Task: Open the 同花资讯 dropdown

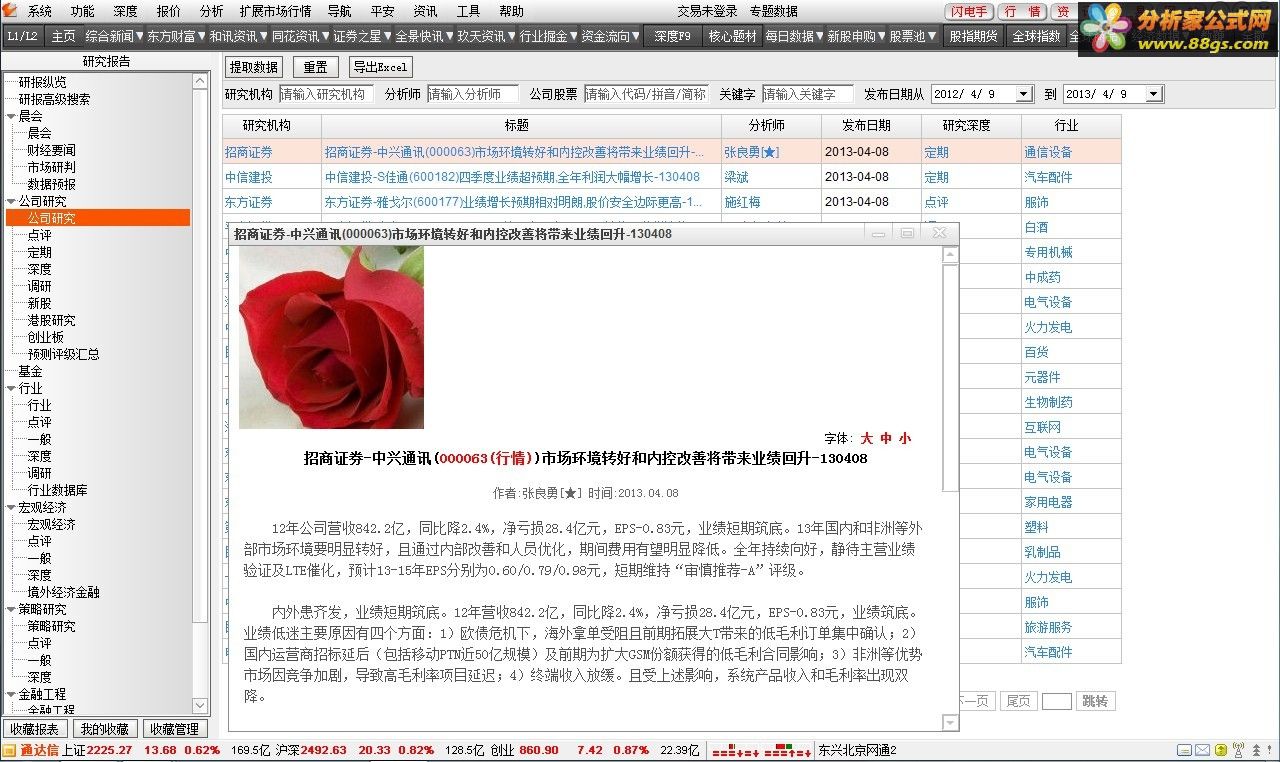Action: click(300, 36)
